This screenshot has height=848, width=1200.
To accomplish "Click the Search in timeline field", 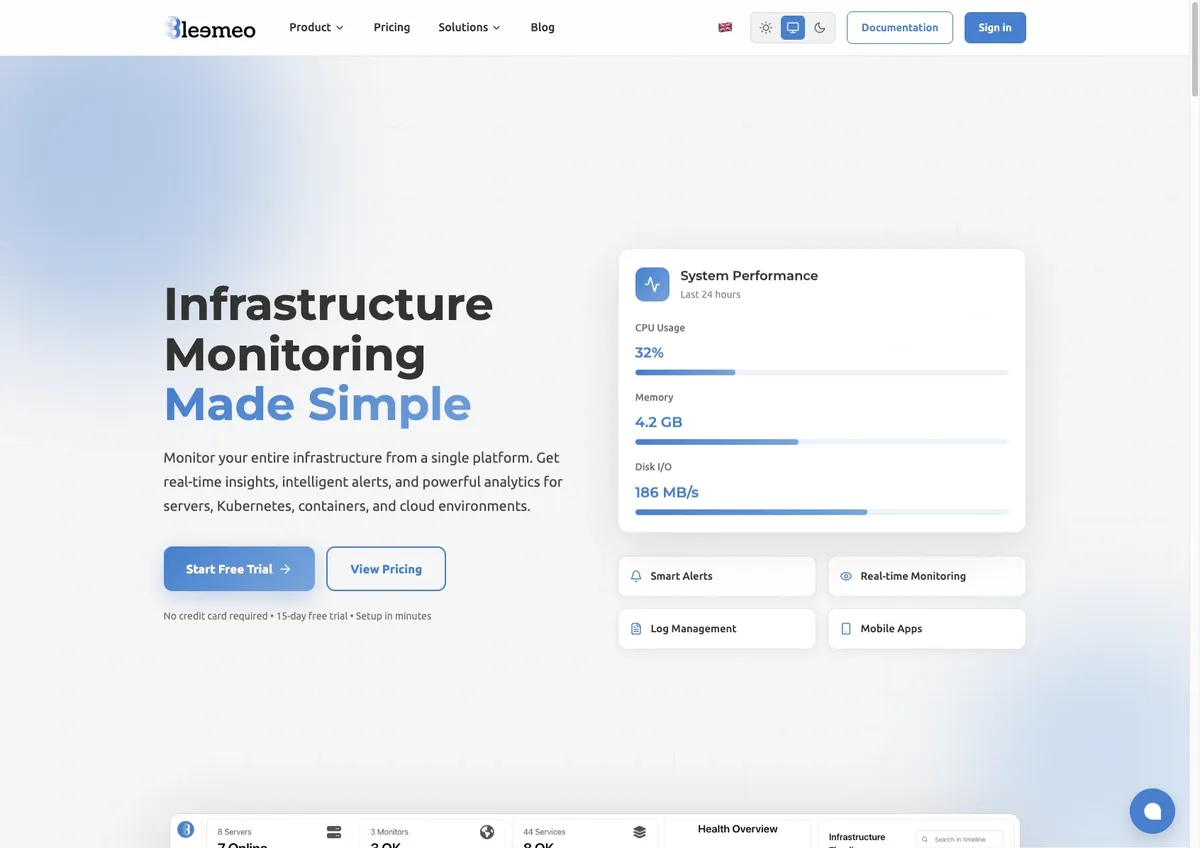I will (x=960, y=839).
